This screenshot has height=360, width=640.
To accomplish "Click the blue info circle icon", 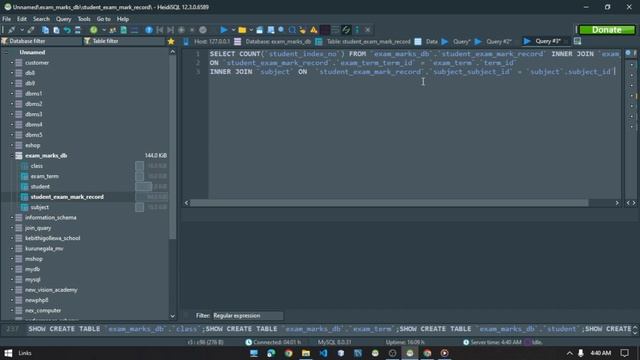I will (149, 30).
